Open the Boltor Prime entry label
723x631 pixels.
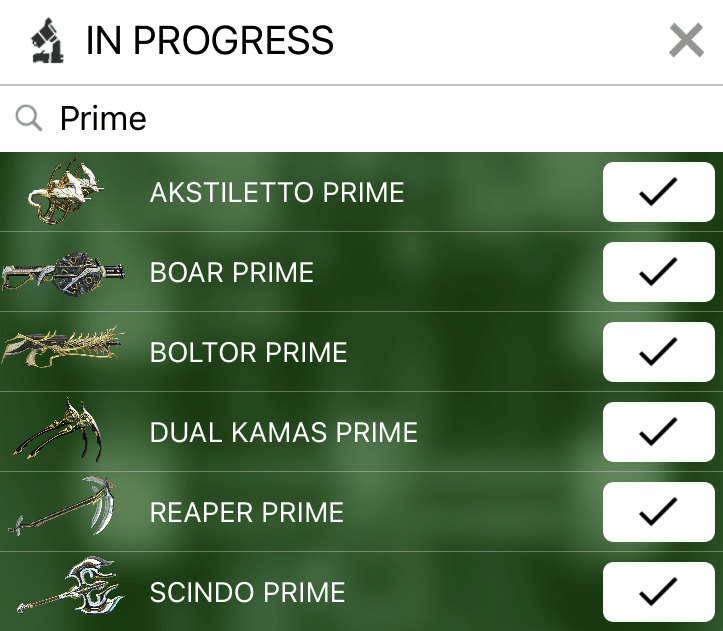(x=248, y=352)
